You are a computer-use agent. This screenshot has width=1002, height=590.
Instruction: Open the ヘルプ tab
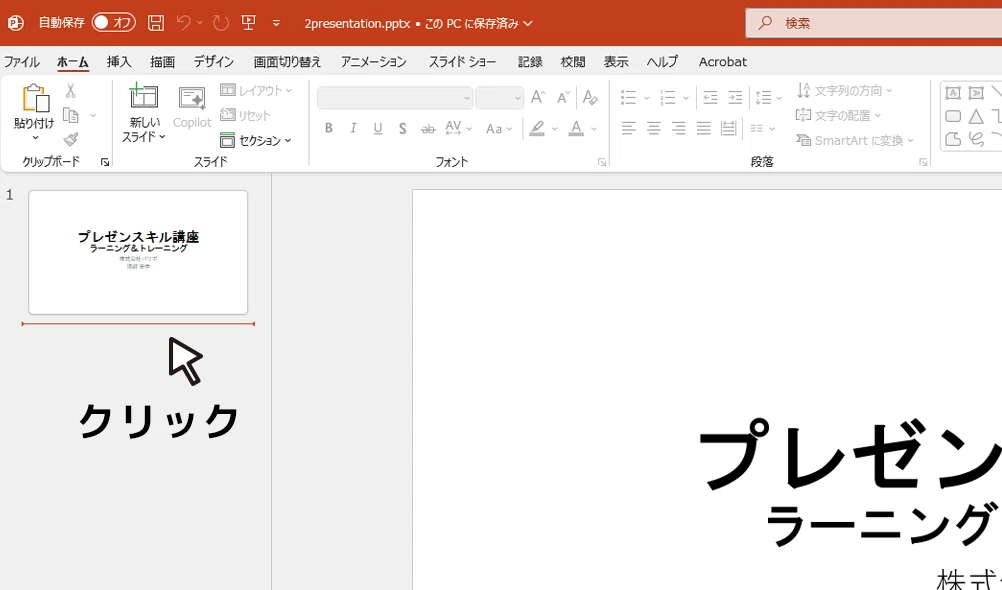662,61
